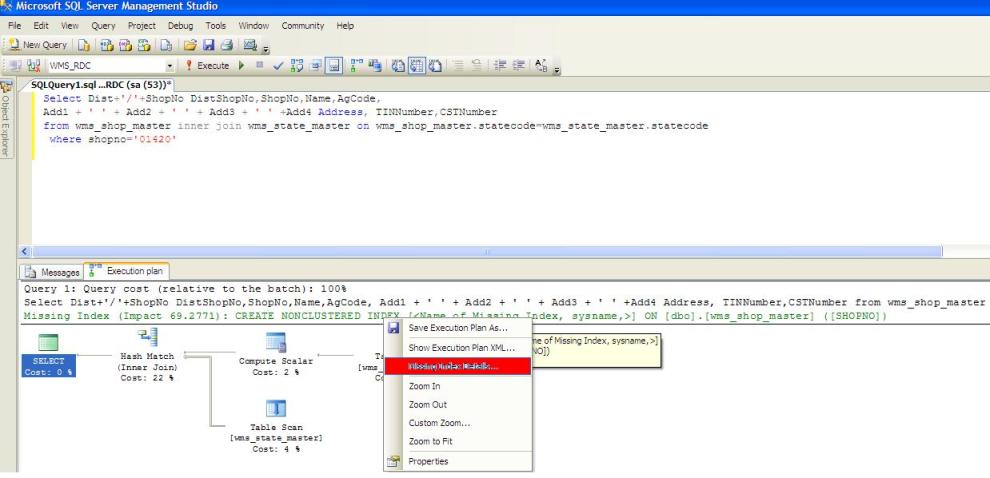
Task: Open the View menu
Action: click(69, 26)
